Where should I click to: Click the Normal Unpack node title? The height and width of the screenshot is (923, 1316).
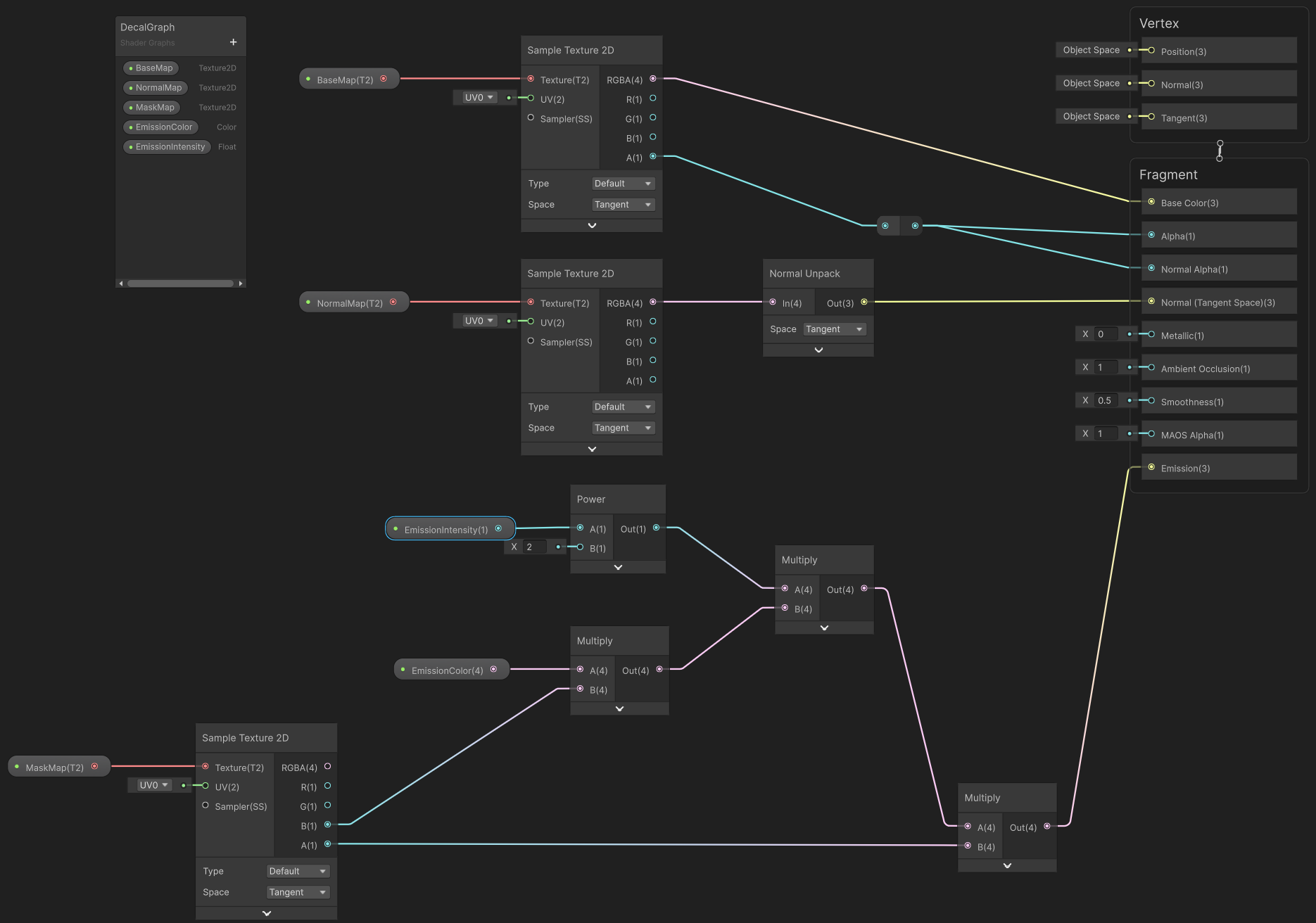pyautogui.click(x=804, y=274)
